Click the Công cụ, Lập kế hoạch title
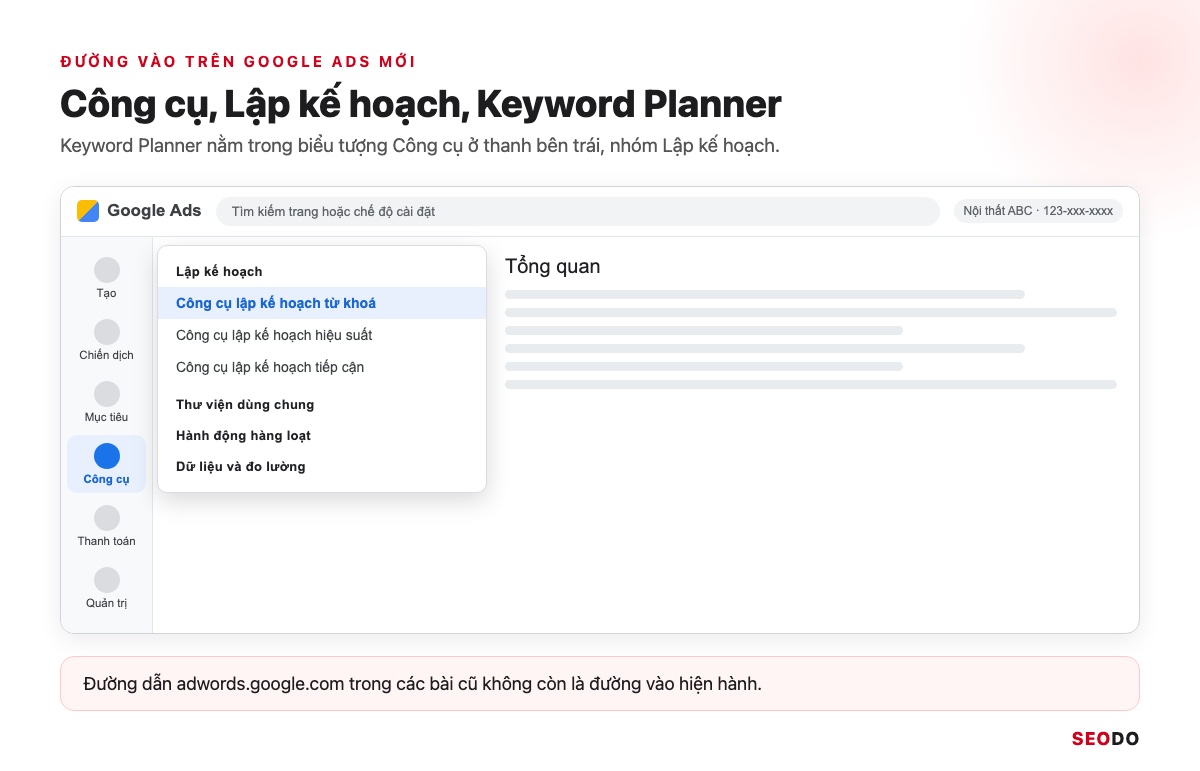This screenshot has height=771, width=1200. pyautogui.click(x=421, y=105)
